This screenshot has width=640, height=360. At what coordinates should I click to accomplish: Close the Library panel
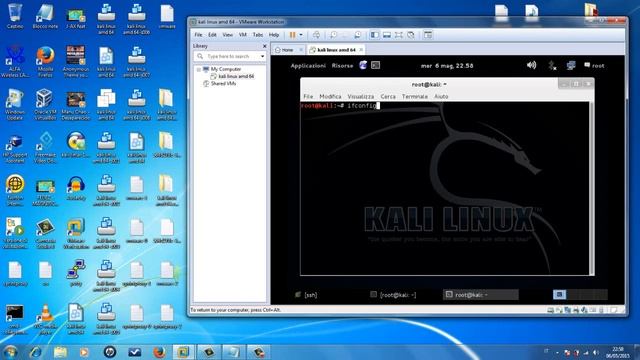(x=264, y=46)
